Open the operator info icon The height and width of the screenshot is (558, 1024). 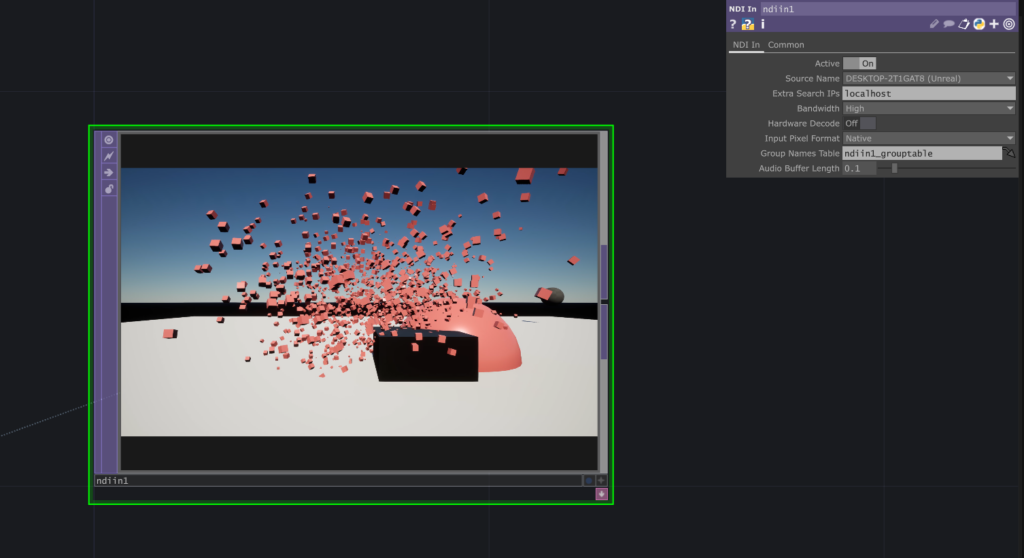pos(762,24)
